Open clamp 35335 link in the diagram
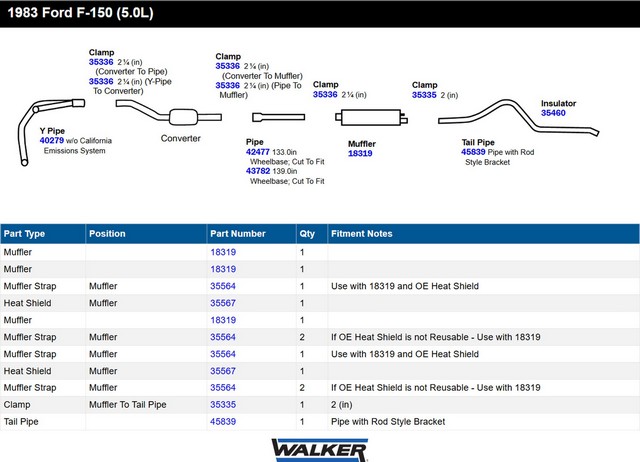Viewport: 640px width, 462px height. (424, 95)
